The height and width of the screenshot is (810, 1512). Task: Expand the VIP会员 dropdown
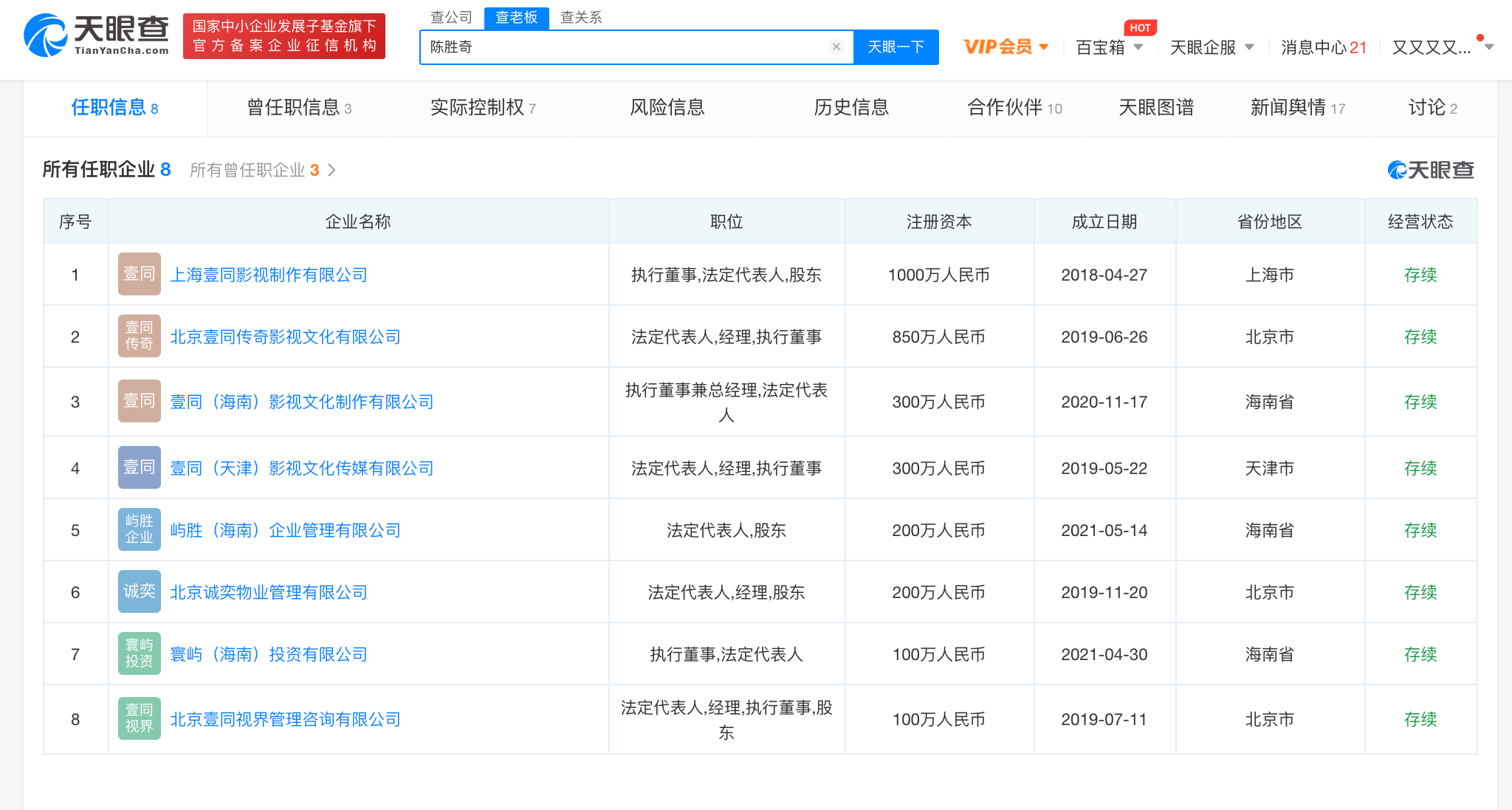(1006, 47)
